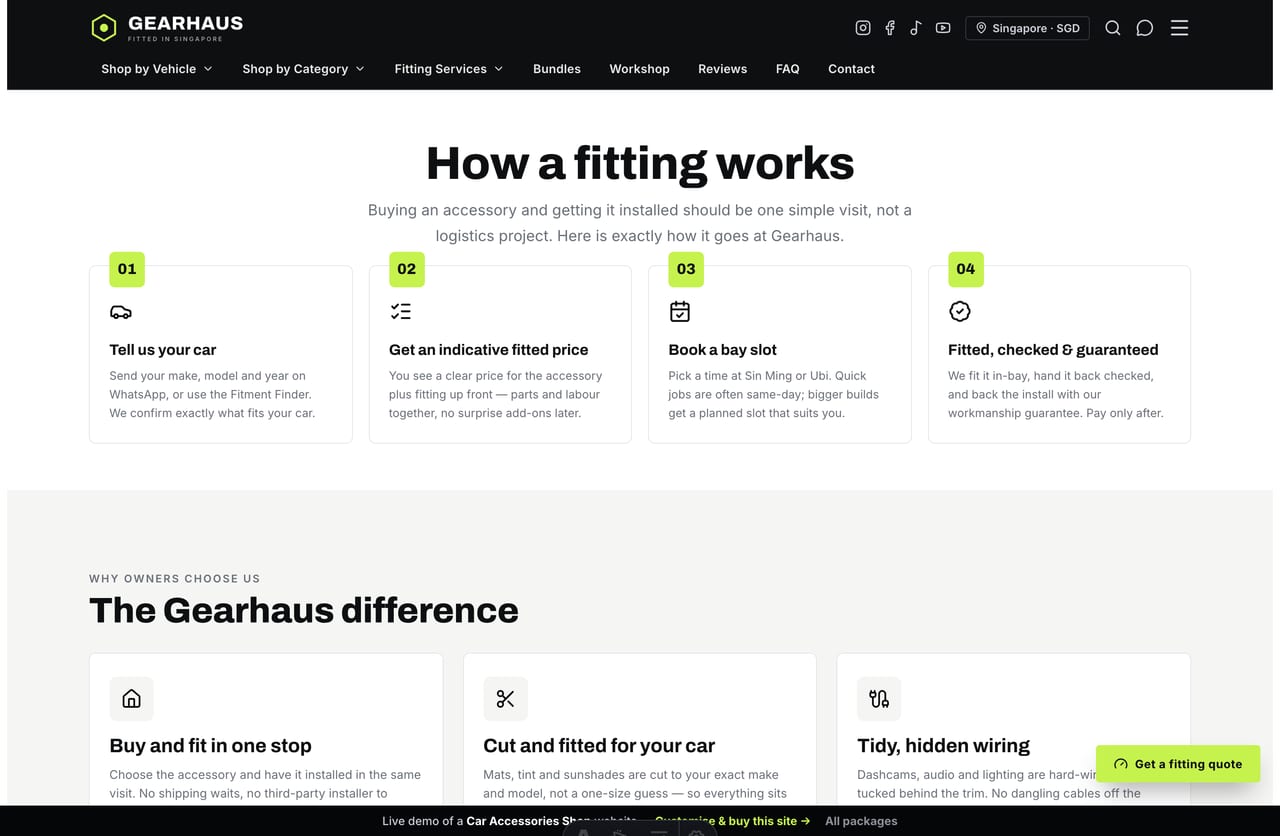This screenshot has width=1280, height=836.
Task: Click the scissors icon above Cut and fitted
Action: tap(505, 699)
